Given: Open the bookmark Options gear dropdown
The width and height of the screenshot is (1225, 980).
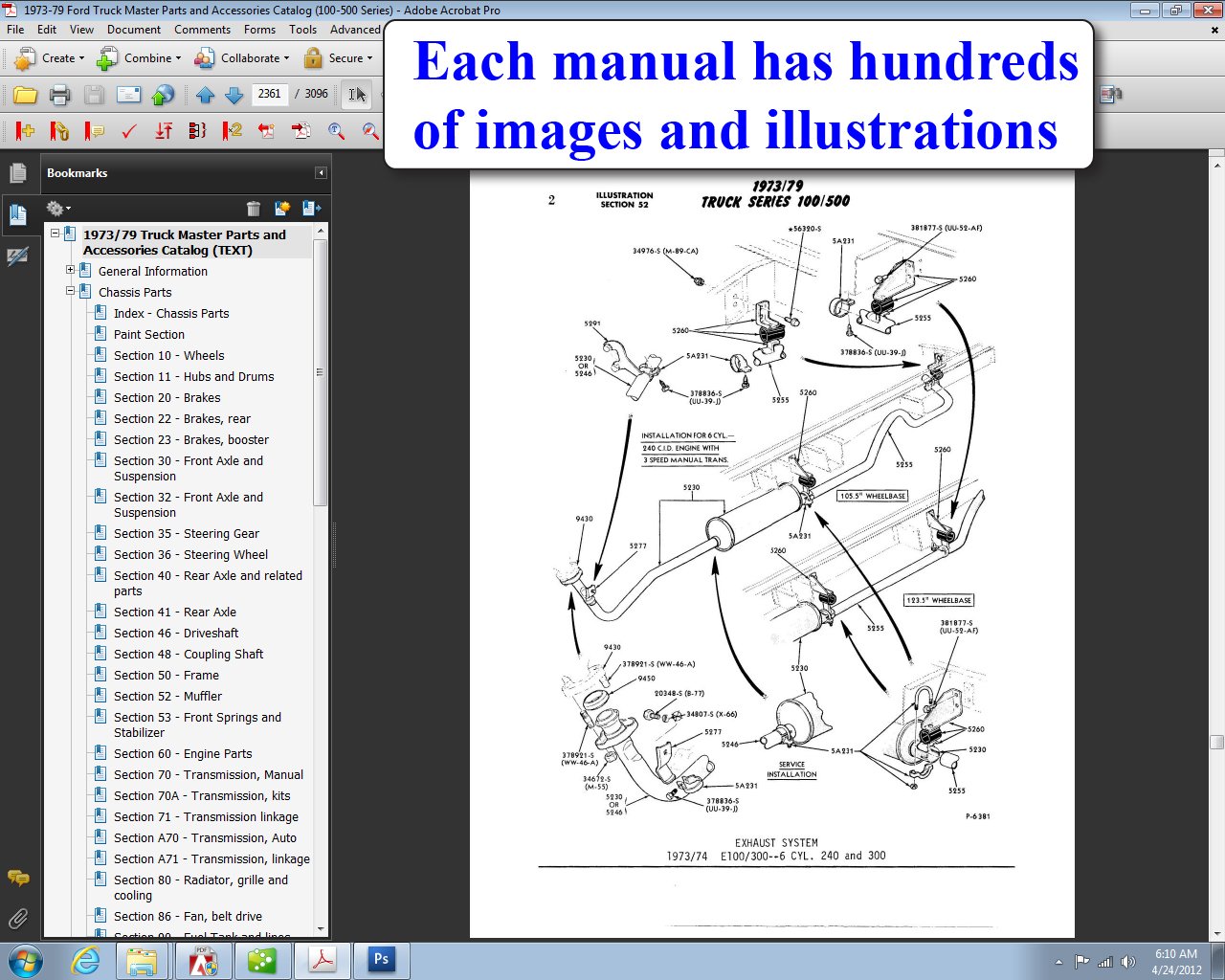Looking at the screenshot, I should tap(57, 208).
